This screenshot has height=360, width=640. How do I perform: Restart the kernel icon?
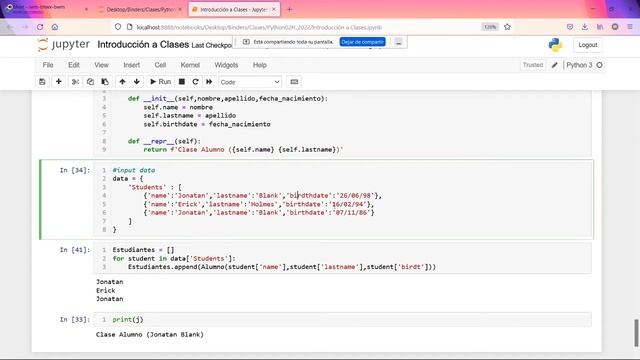(x=196, y=82)
